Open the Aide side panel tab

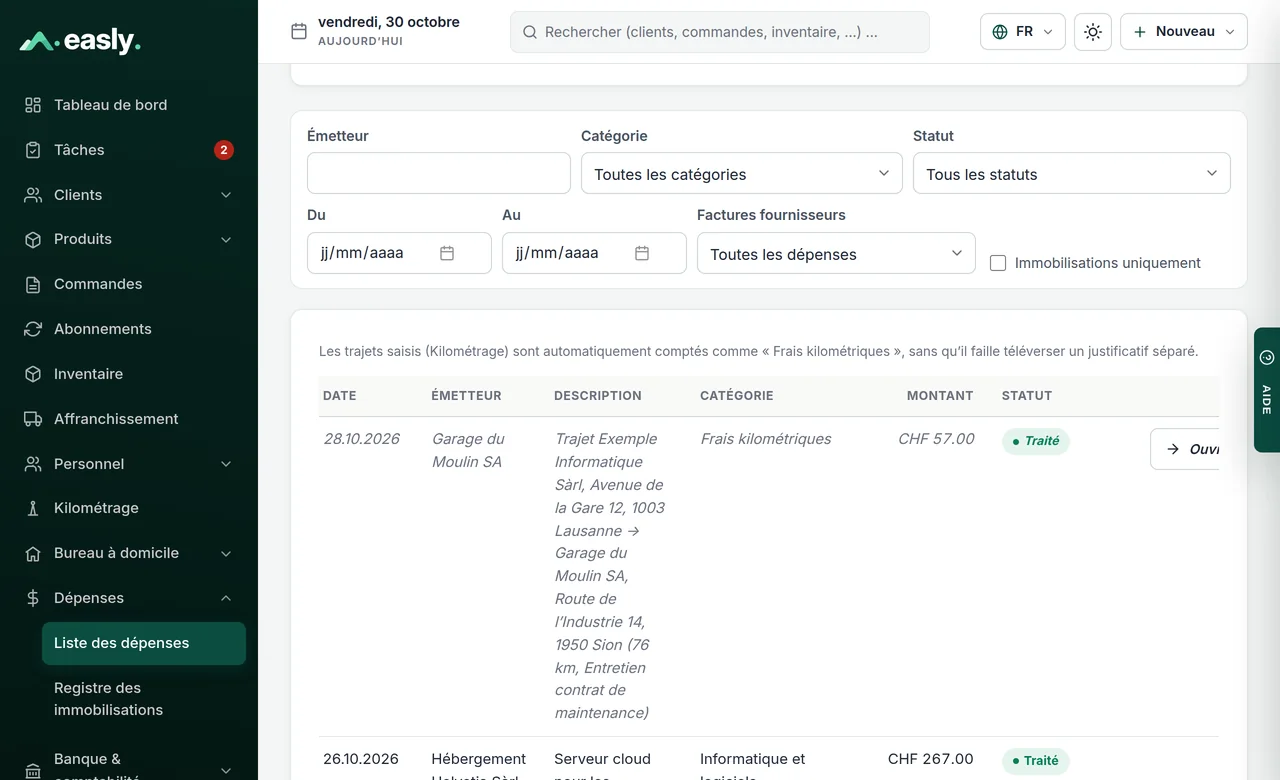coord(1267,390)
